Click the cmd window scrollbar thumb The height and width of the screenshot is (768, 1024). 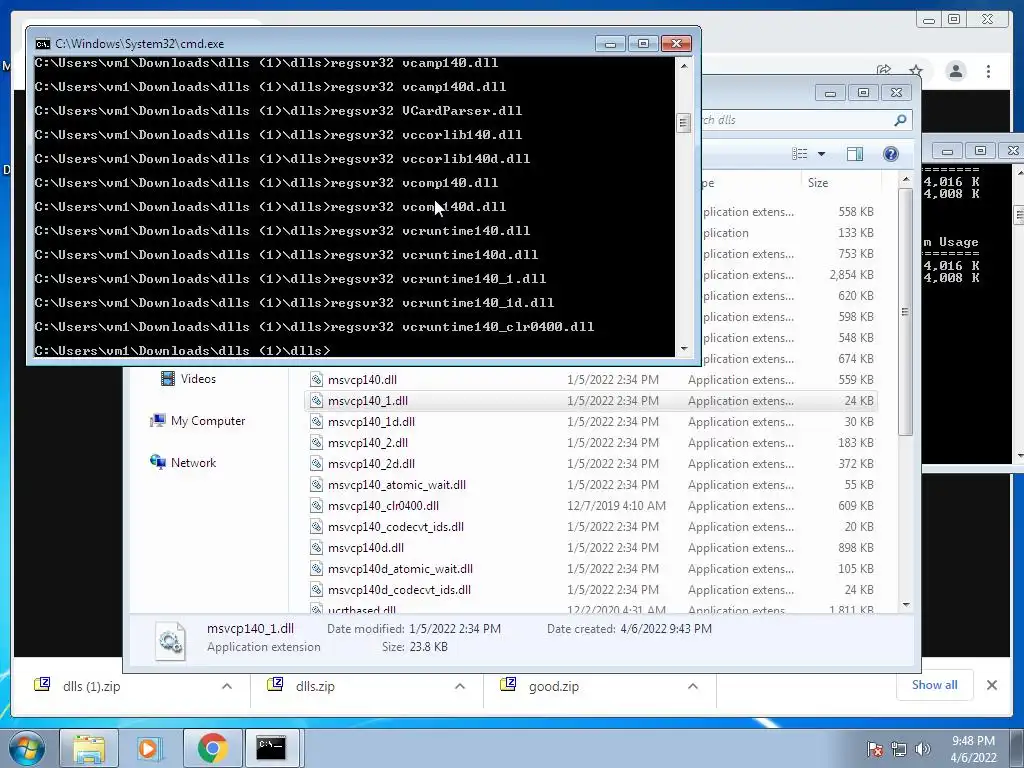684,123
